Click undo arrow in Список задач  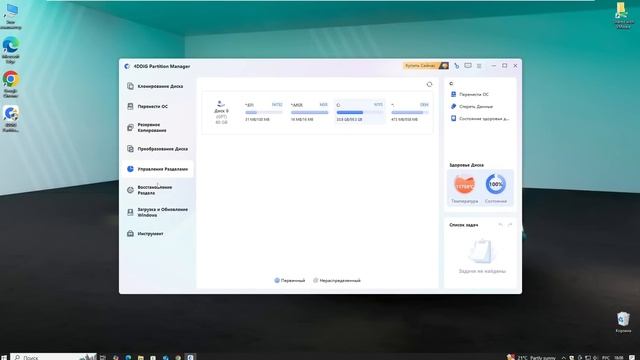pyautogui.click(x=501, y=225)
